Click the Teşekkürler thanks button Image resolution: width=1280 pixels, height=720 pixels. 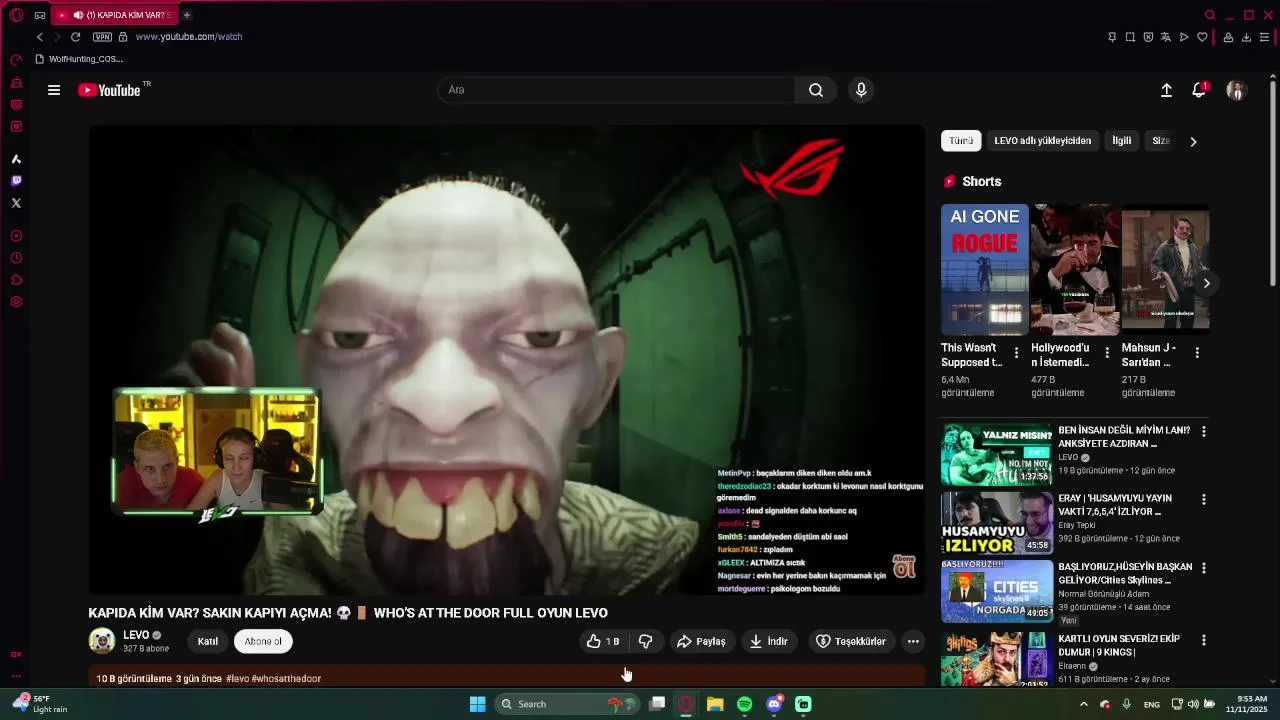(851, 641)
